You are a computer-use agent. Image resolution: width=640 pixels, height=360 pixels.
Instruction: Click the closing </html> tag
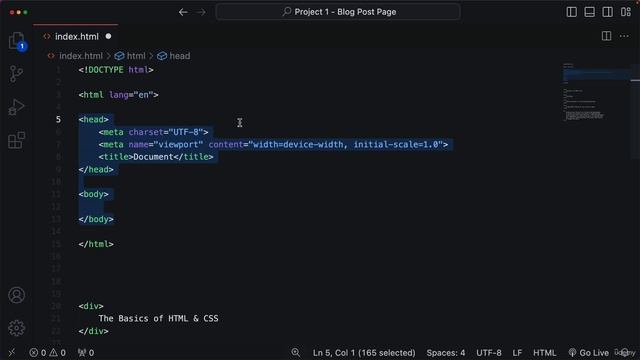96,244
